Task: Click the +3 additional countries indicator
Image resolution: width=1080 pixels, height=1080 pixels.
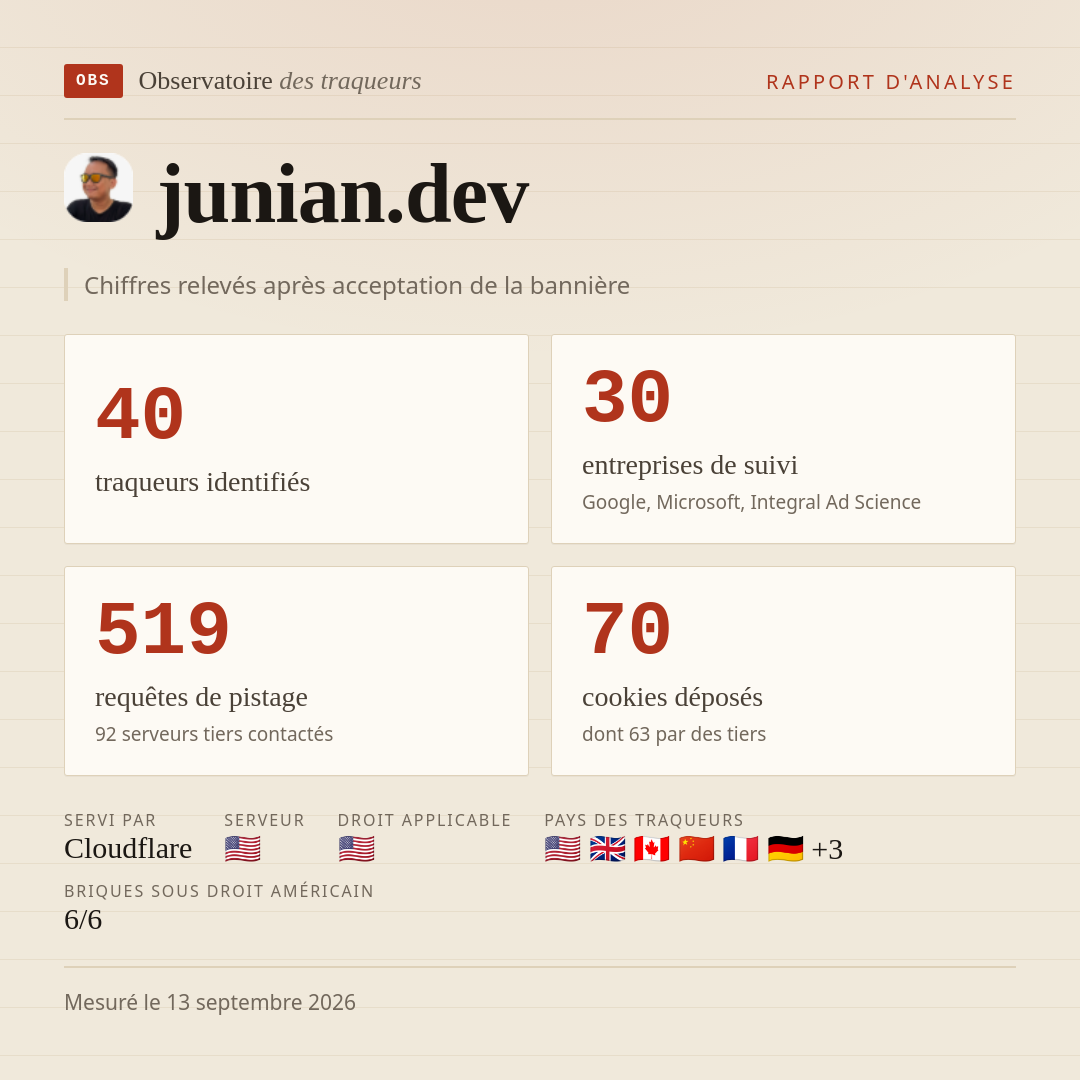Action: pyautogui.click(x=827, y=849)
